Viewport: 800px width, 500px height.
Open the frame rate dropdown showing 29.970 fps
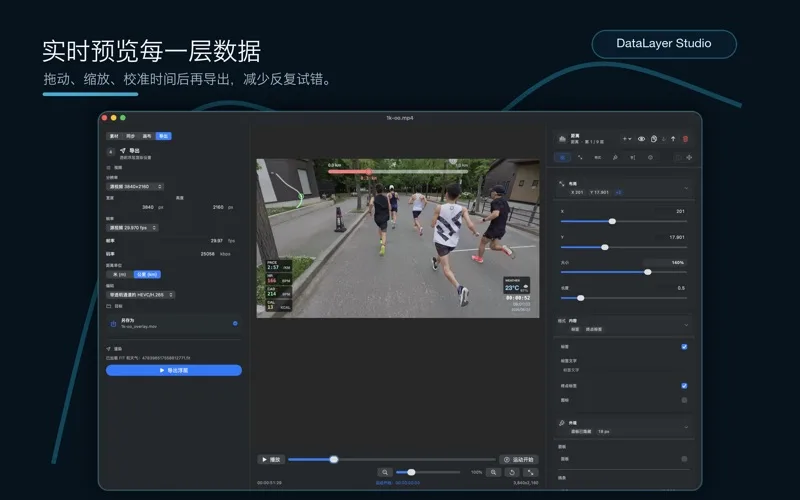[x=132, y=228]
